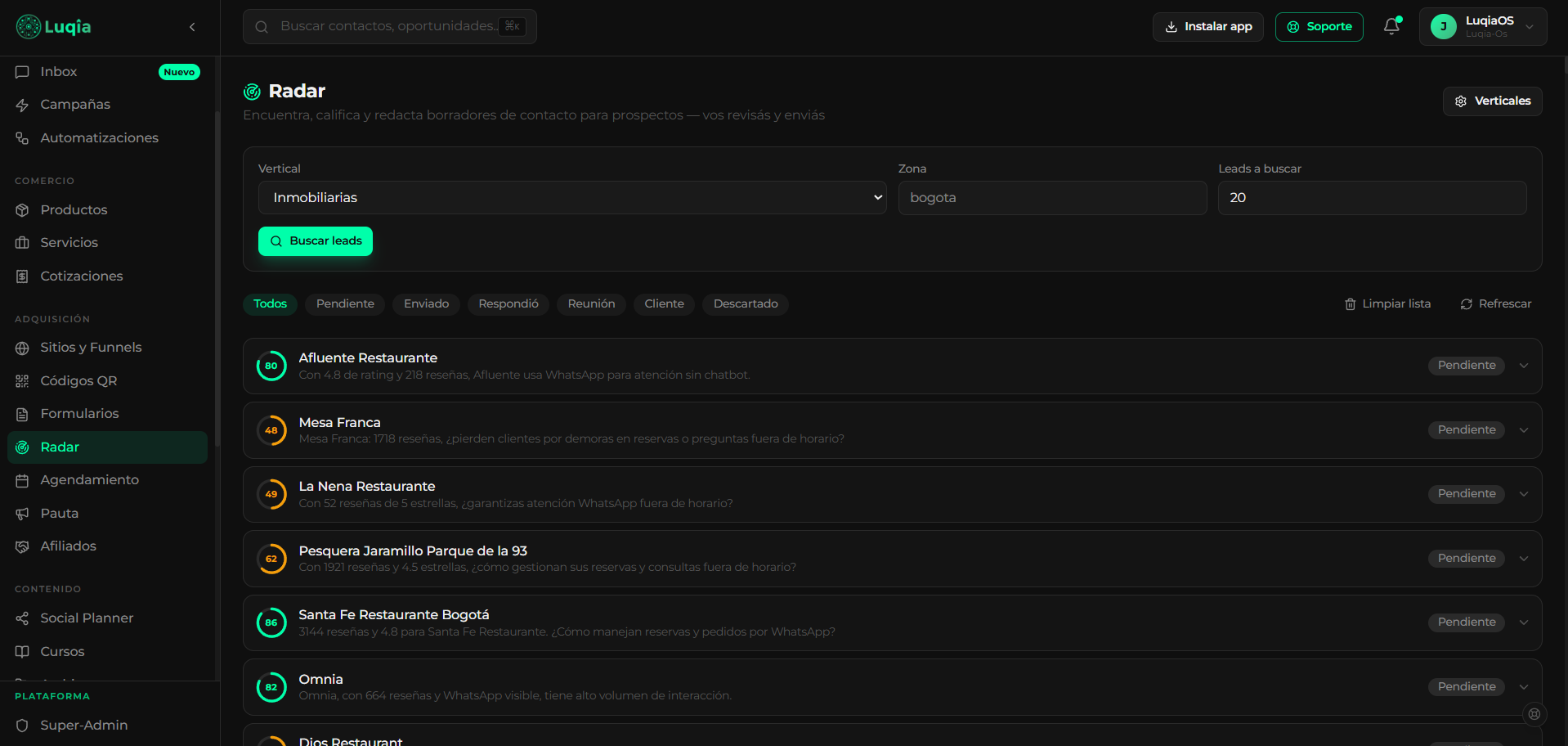
Task: Filter leads by Enviado tab
Action: coord(426,304)
